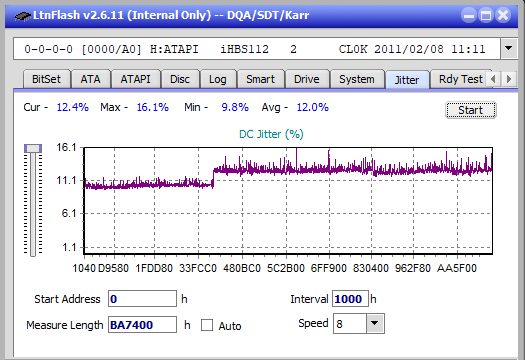Click the 33FCC0 axis label
525x360 pixels.
[198, 268]
